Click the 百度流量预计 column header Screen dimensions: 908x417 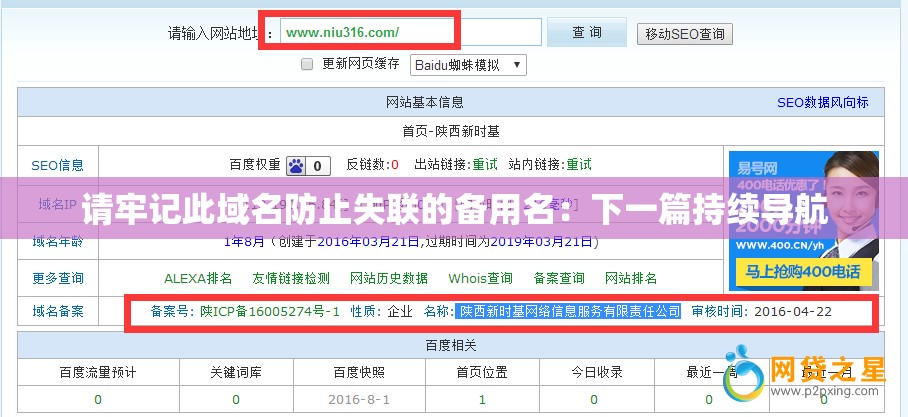tap(98, 372)
